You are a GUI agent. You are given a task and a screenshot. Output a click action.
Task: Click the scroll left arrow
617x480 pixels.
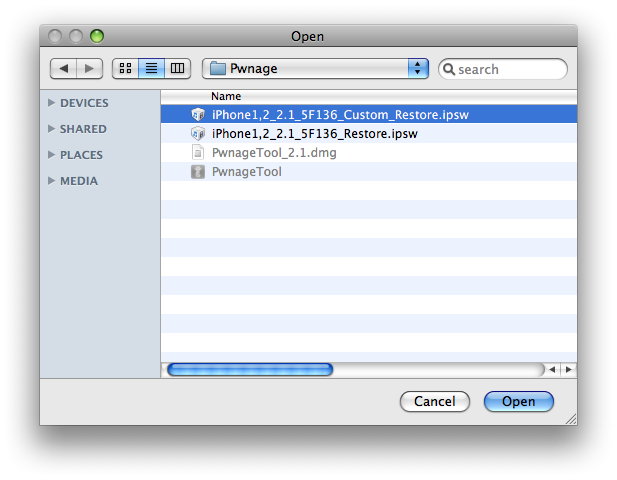click(552, 369)
